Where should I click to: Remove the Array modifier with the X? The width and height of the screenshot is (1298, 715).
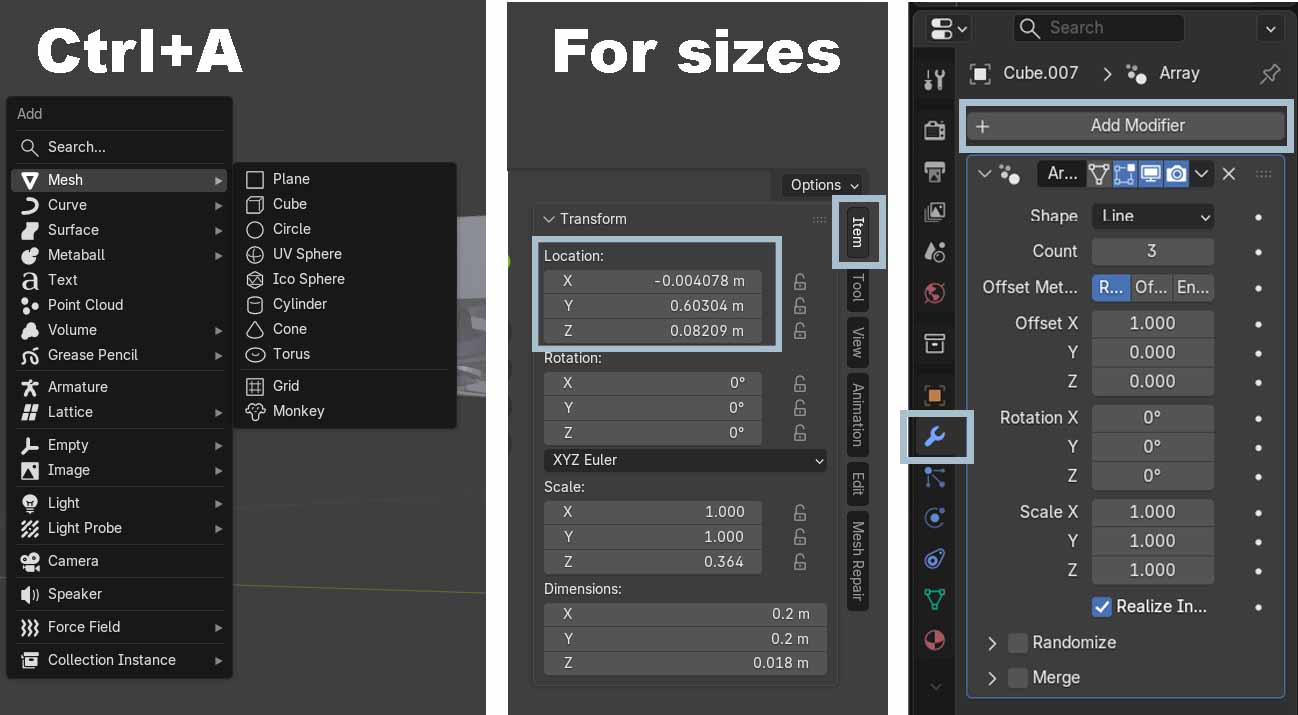1229,174
